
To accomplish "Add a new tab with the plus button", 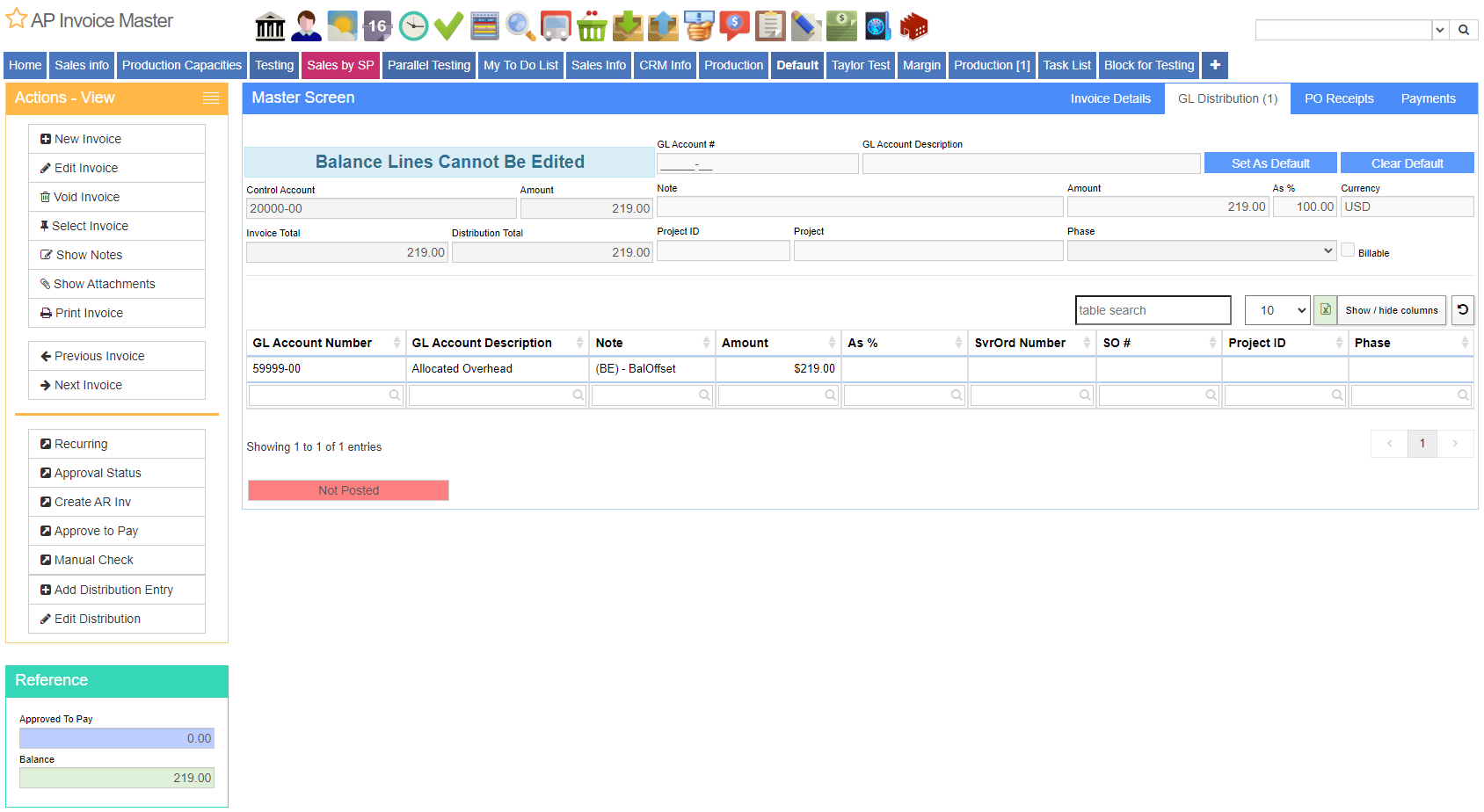I will coord(1215,65).
